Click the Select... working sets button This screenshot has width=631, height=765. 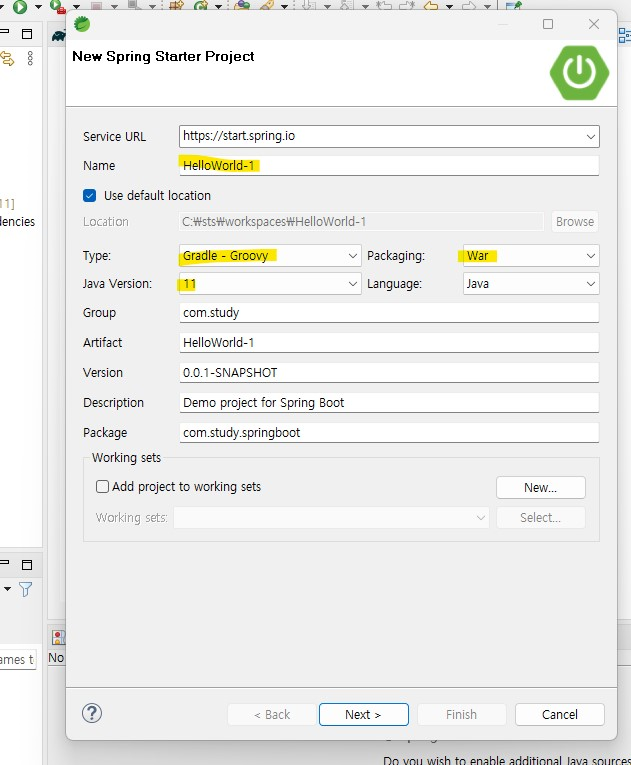[541, 518]
